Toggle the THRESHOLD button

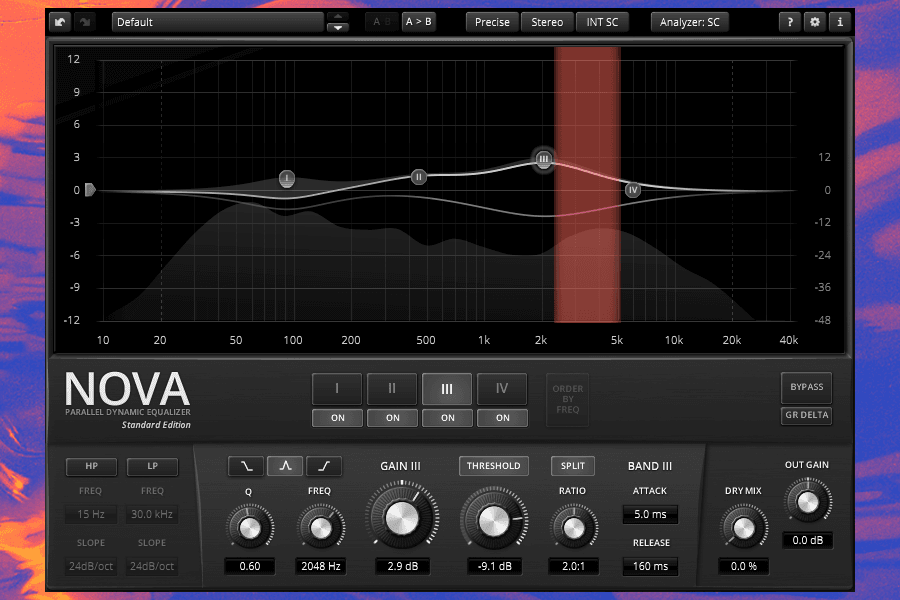tap(494, 466)
